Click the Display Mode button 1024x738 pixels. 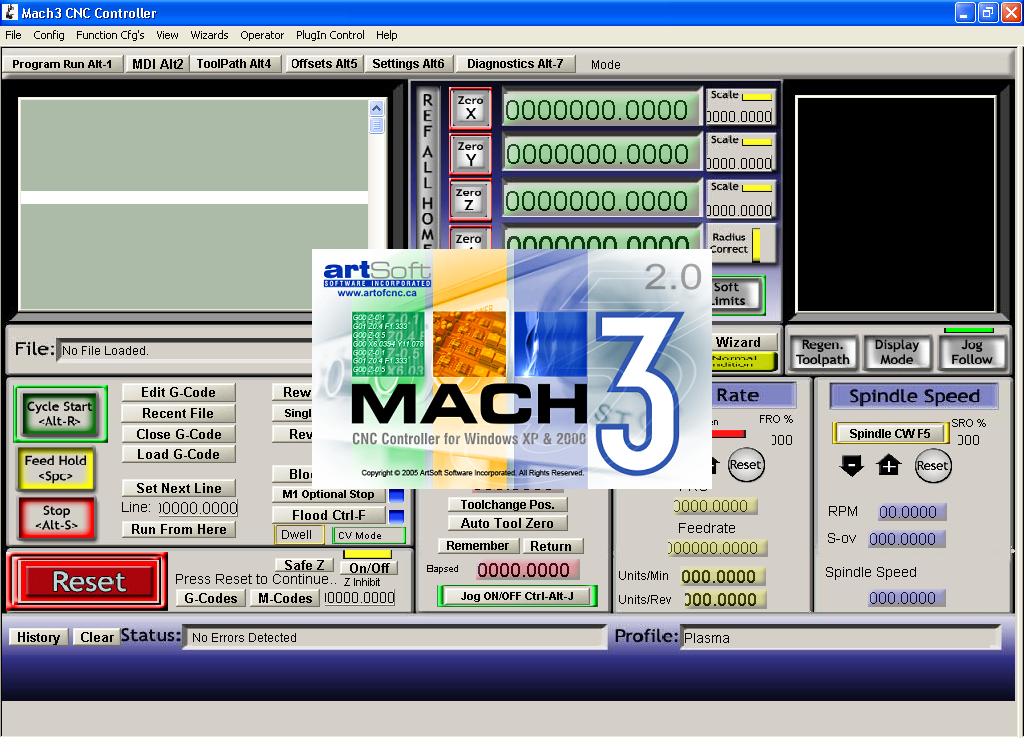pyautogui.click(x=897, y=352)
